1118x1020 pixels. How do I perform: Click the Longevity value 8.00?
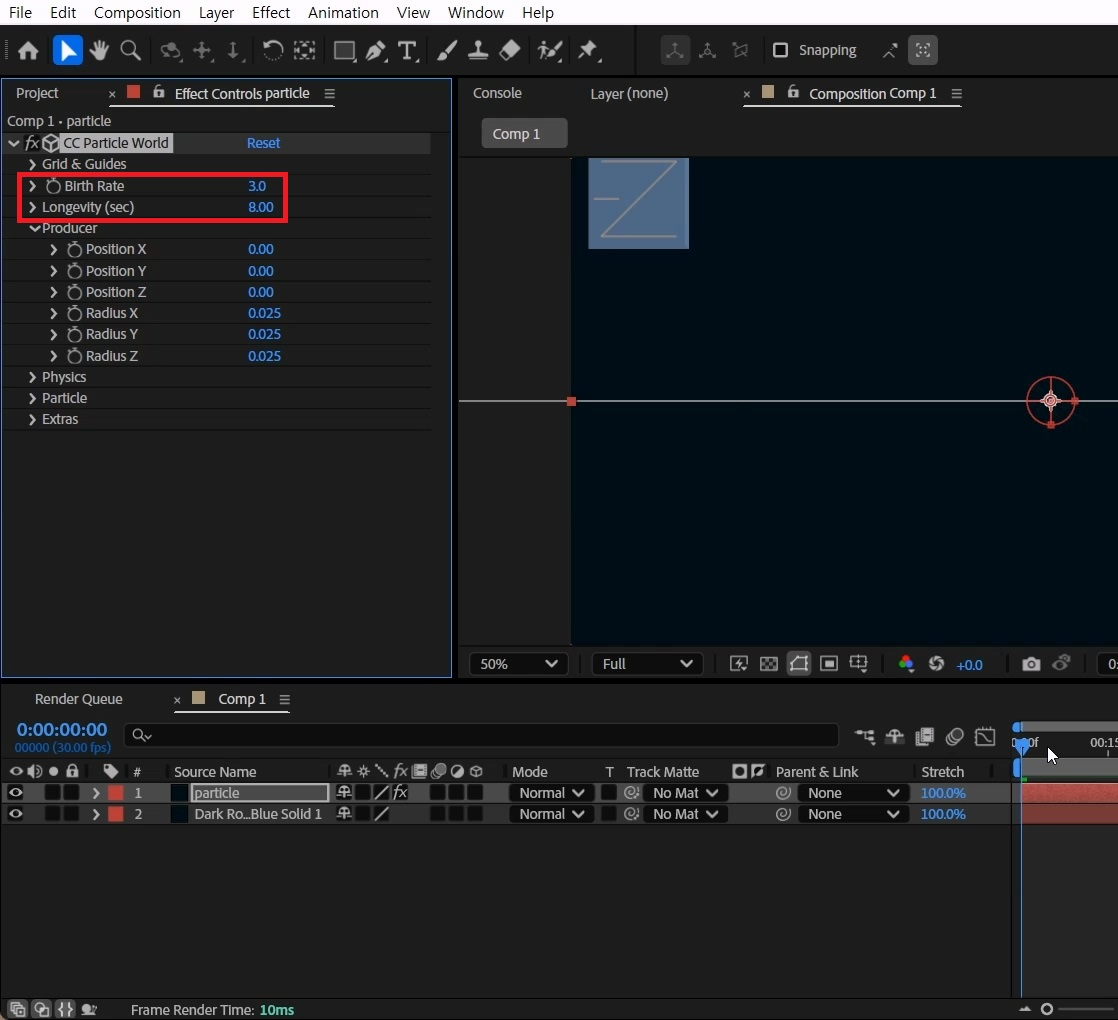pyautogui.click(x=261, y=207)
